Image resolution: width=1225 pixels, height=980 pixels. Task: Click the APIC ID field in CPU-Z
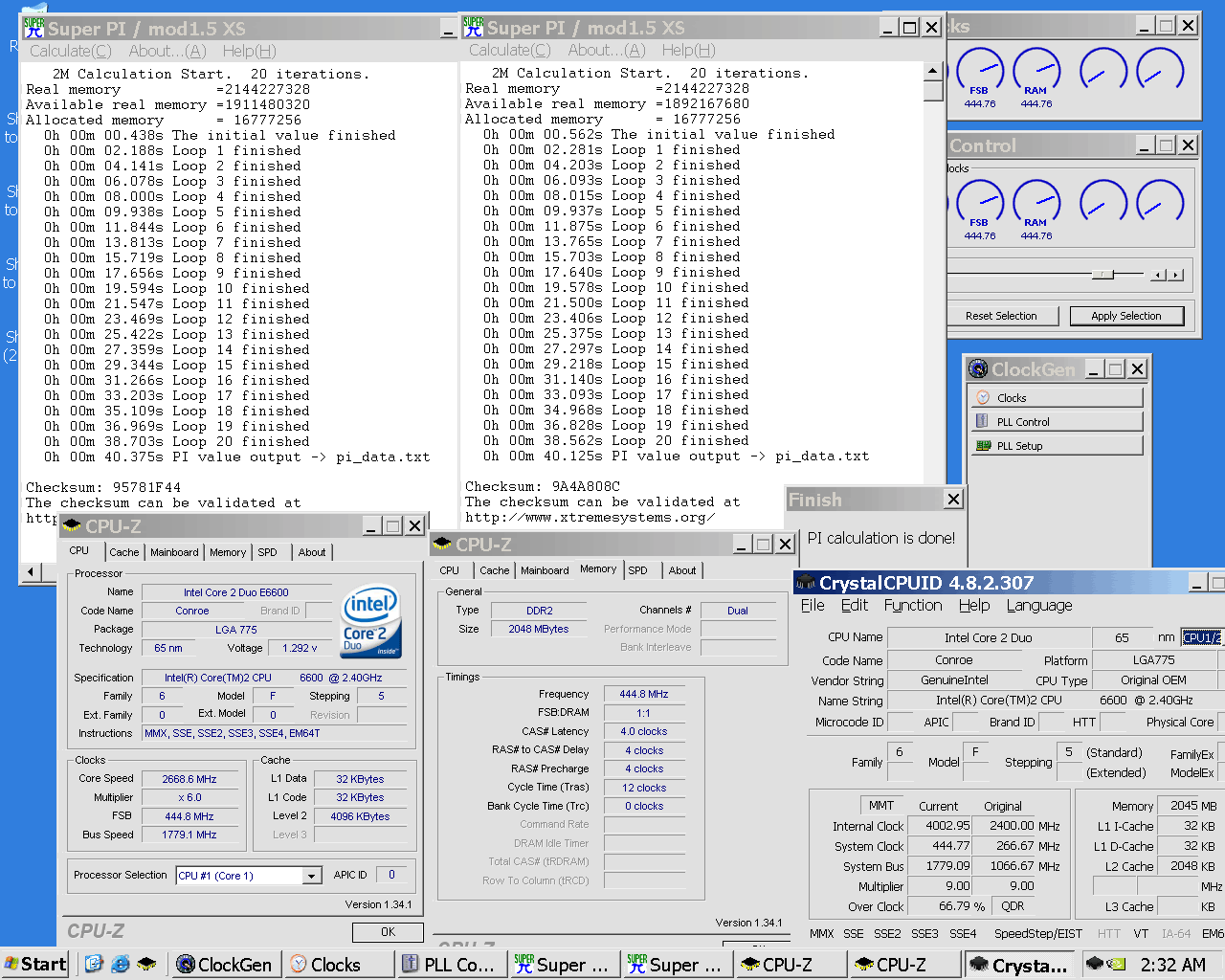tap(392, 875)
